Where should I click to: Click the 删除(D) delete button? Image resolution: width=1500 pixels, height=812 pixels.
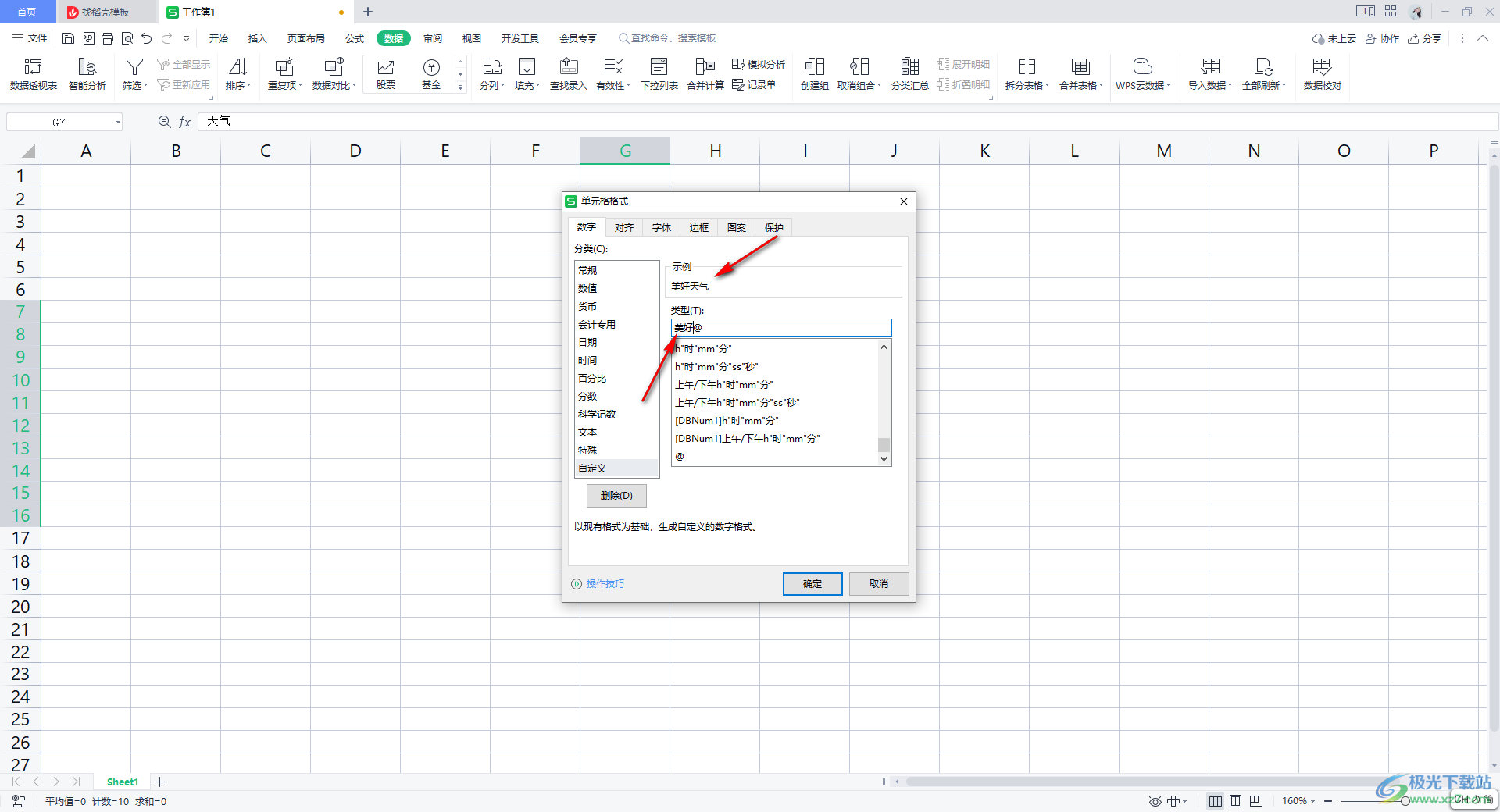click(x=616, y=495)
